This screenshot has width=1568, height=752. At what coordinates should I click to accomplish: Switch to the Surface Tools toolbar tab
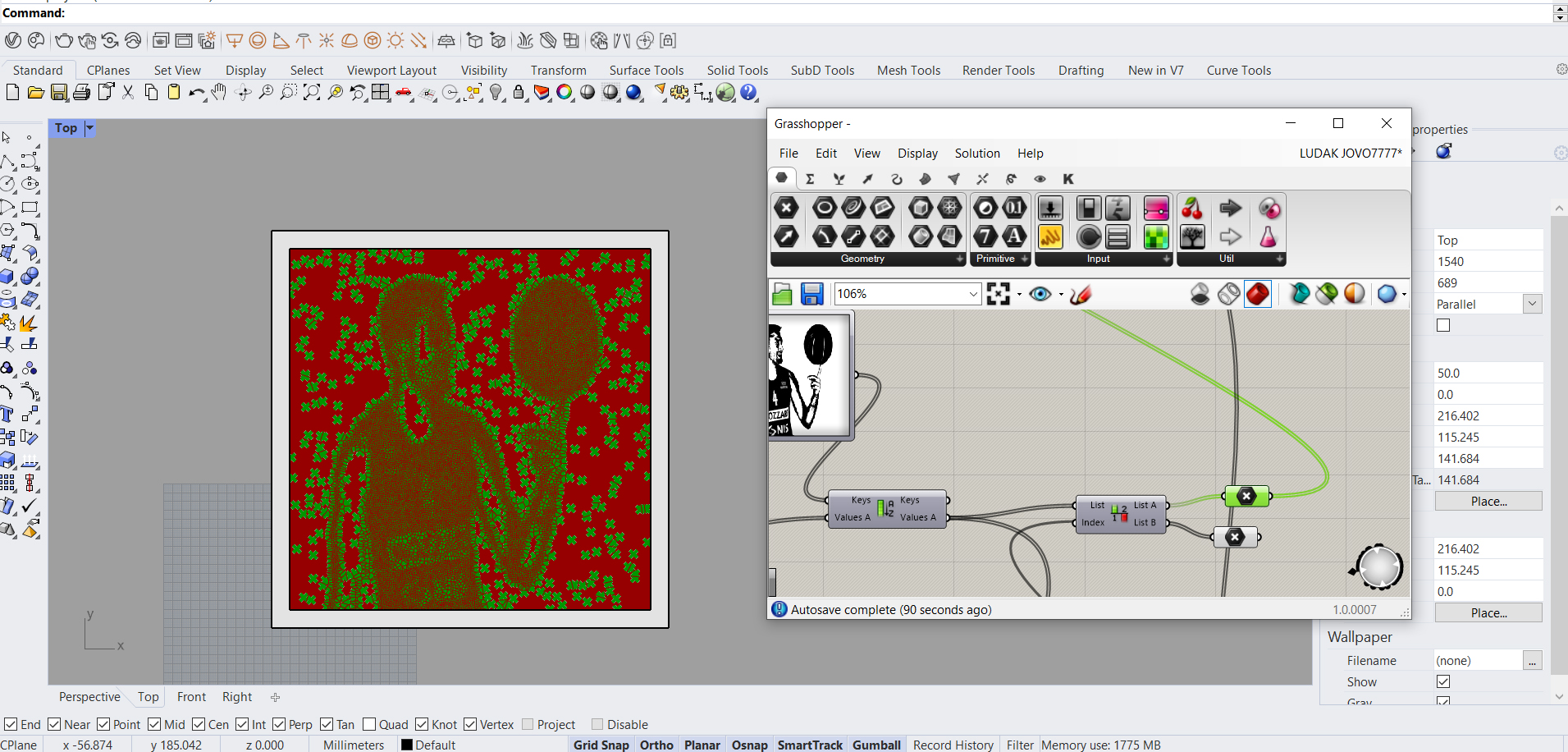click(646, 71)
